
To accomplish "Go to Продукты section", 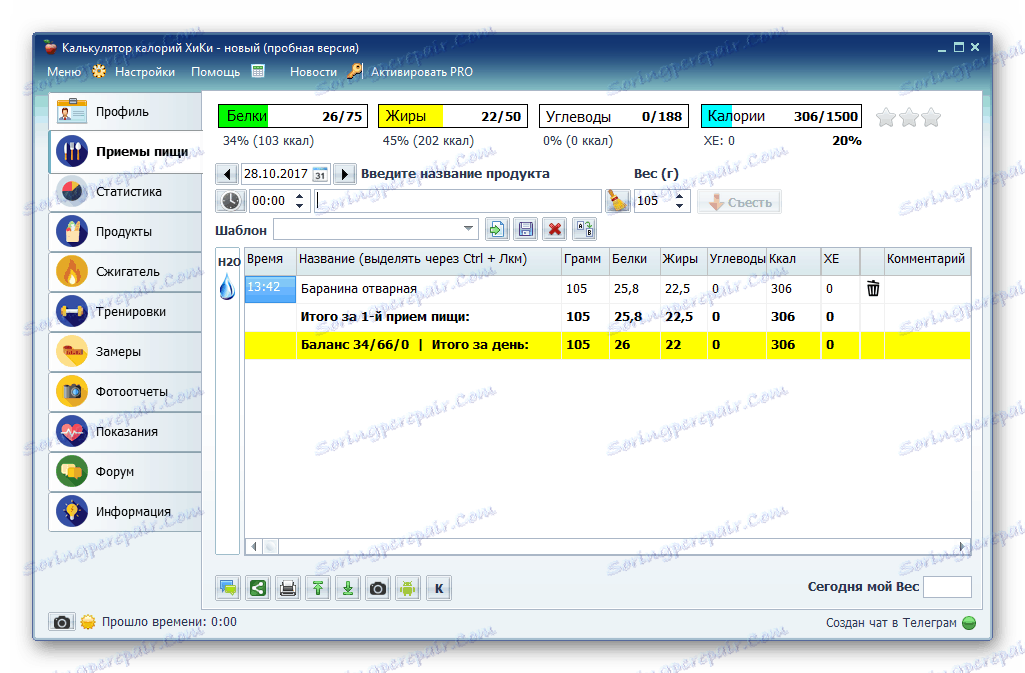I will pos(125,231).
